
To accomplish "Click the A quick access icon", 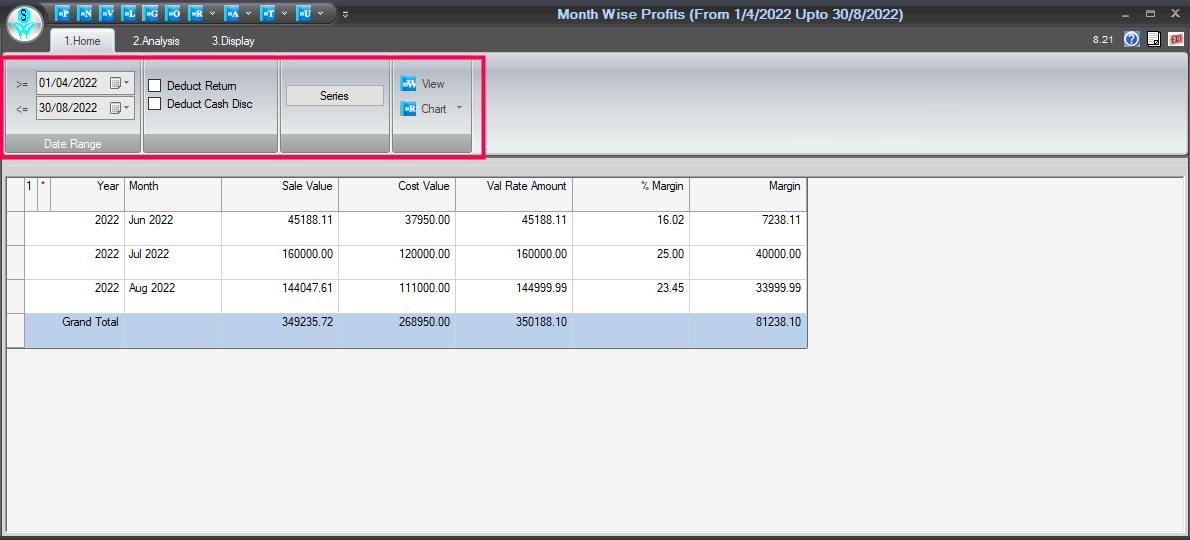I will click(231, 14).
